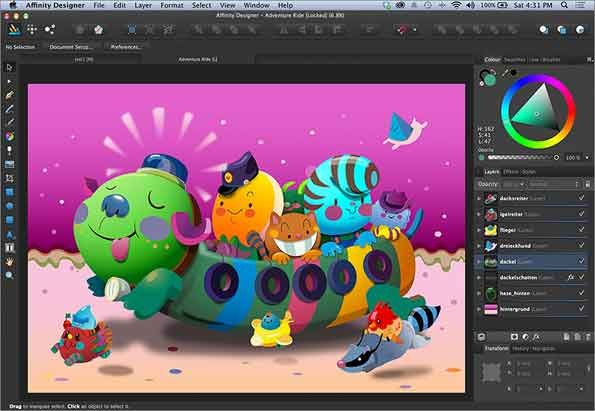Open the Select menu
The height and width of the screenshot is (411, 595).
coord(201,5)
